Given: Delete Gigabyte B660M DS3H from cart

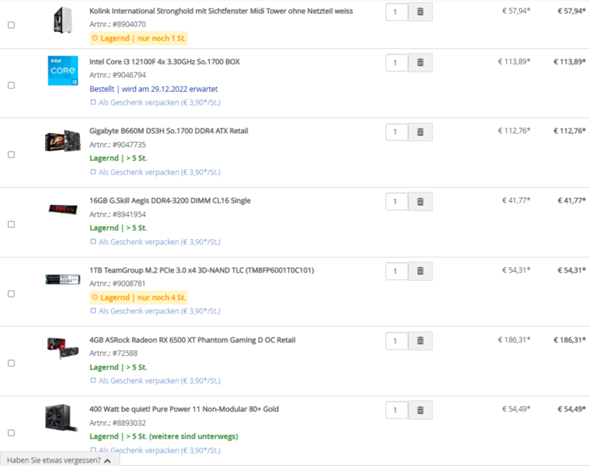Looking at the screenshot, I should tap(420, 132).
